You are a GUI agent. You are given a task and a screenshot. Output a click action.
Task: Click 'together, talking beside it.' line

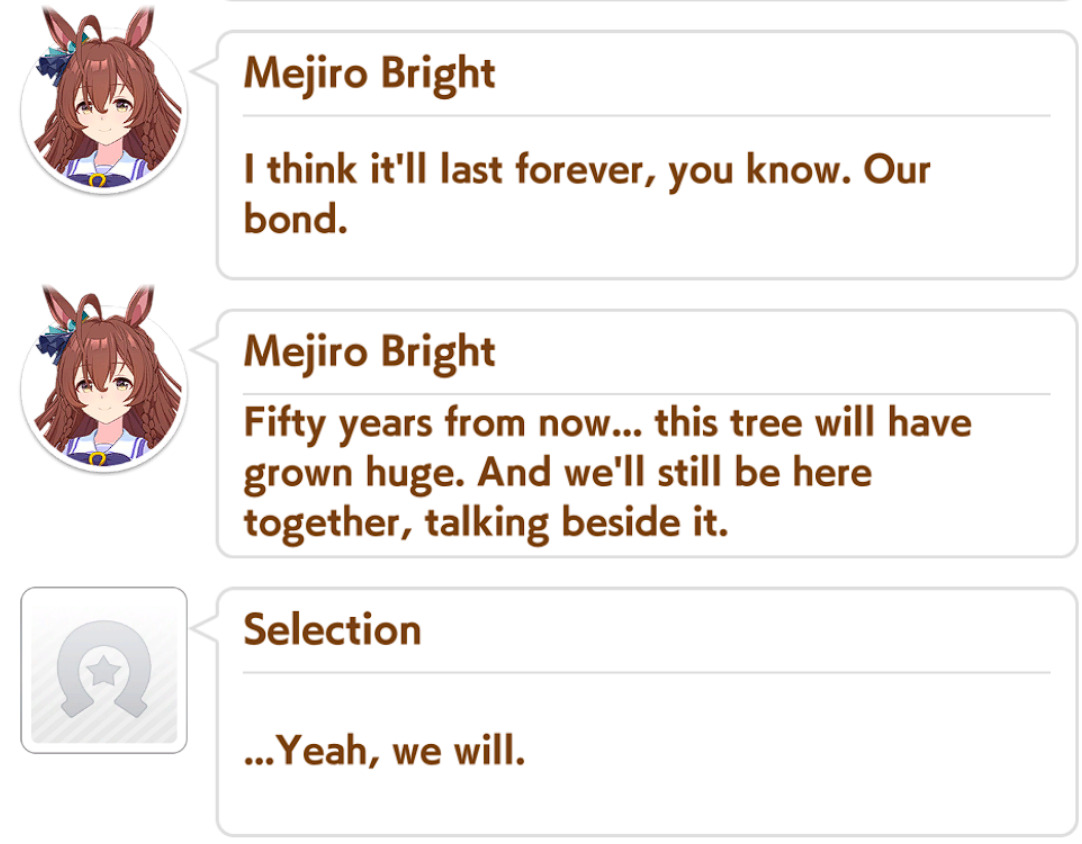pos(486,523)
